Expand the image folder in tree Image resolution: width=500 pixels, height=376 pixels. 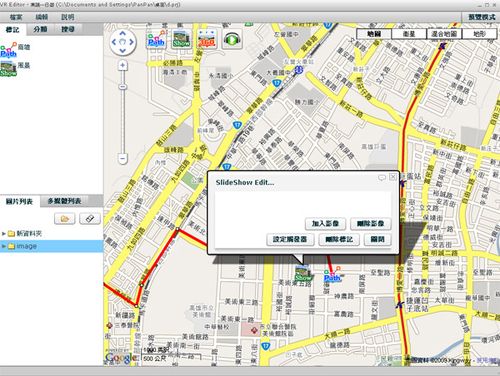4,246
